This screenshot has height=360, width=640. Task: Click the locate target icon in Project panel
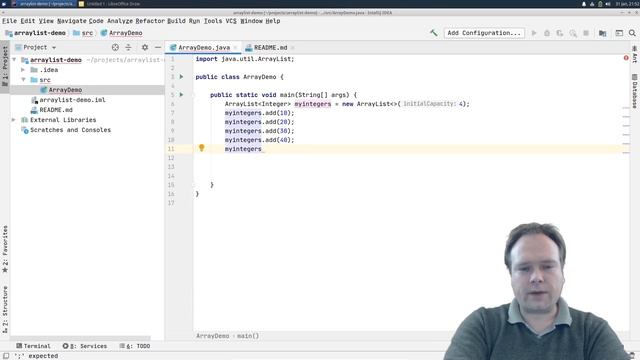click(115, 47)
